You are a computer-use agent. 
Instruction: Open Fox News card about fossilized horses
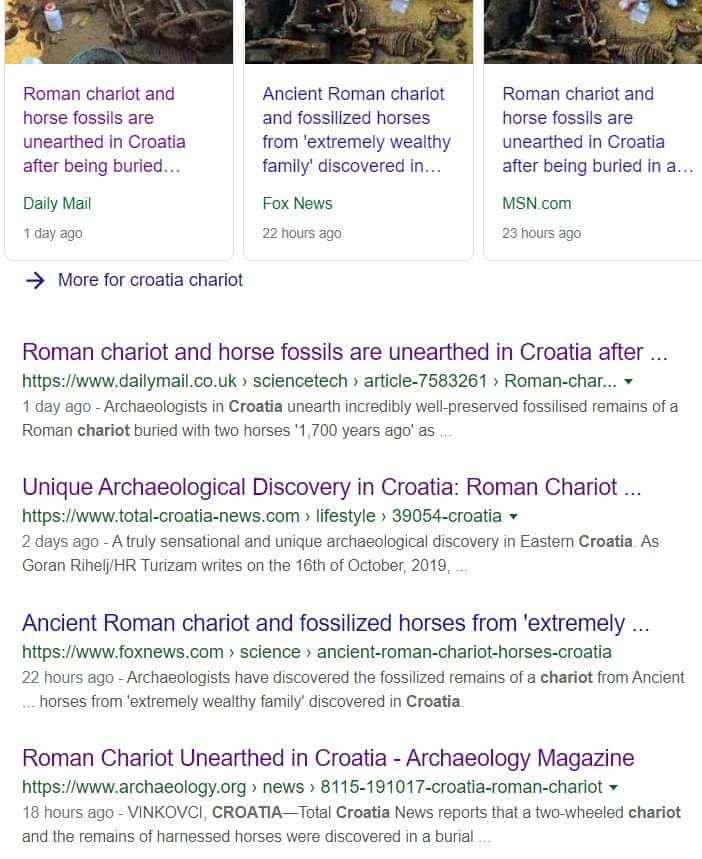(x=356, y=130)
